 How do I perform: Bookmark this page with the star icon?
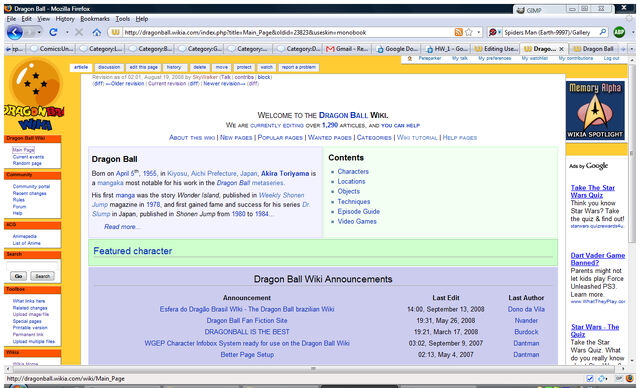pos(469,32)
